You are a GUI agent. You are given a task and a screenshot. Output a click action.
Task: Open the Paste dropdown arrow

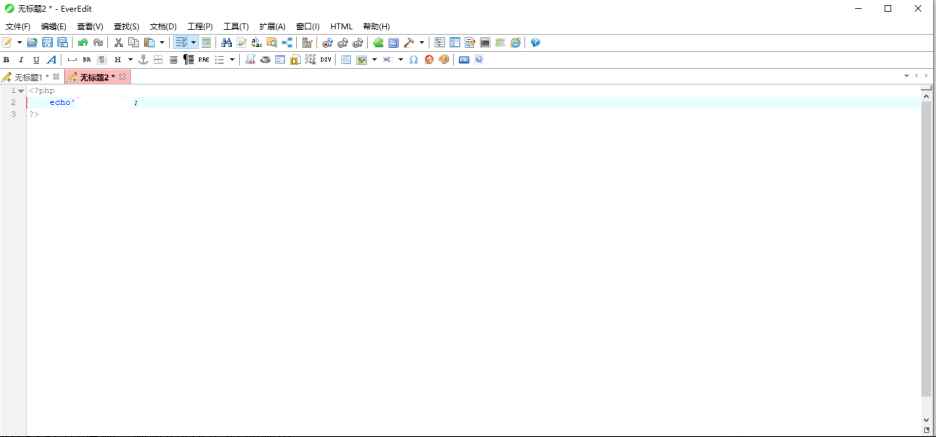point(162,43)
